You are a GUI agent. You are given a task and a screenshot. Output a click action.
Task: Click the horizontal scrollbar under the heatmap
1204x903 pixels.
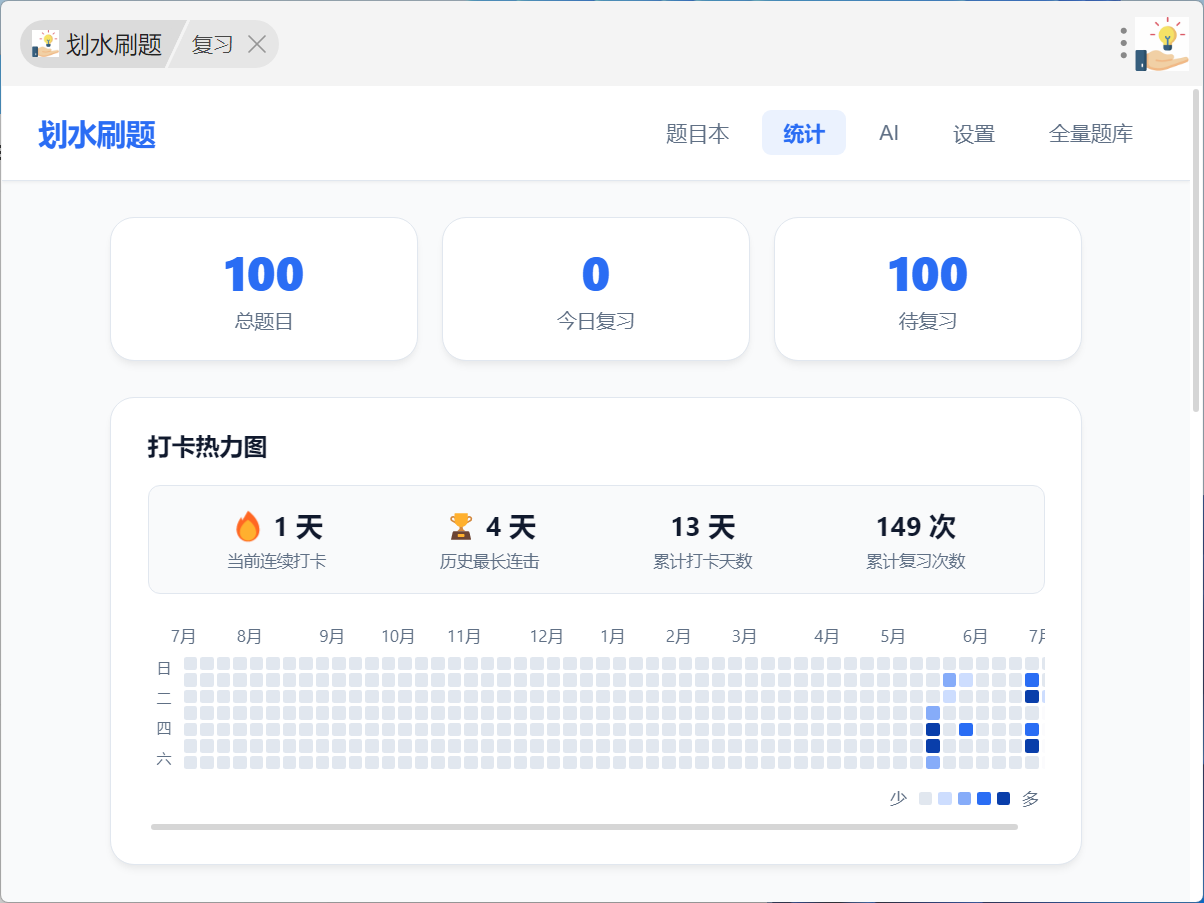[584, 827]
